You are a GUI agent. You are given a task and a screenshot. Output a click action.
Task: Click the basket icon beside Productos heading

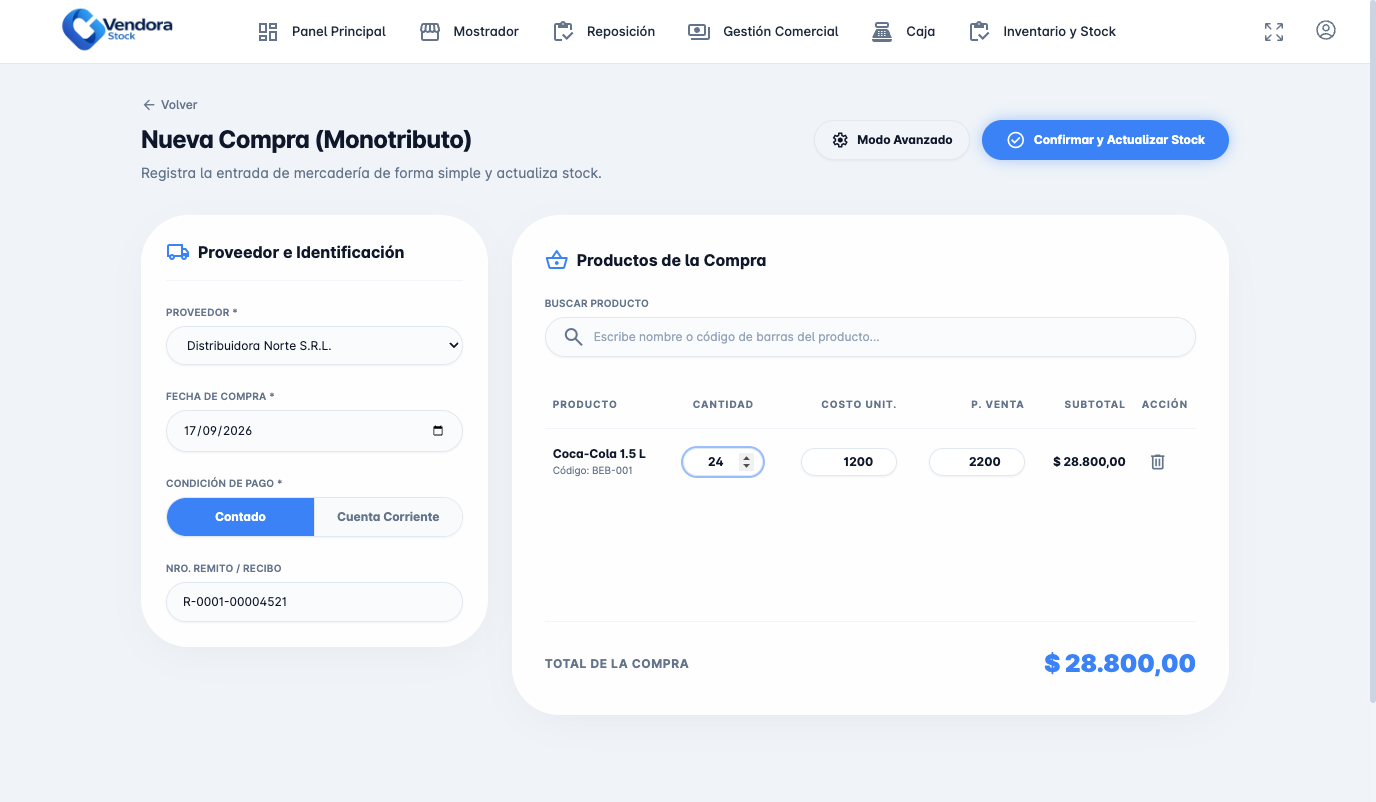tap(556, 260)
